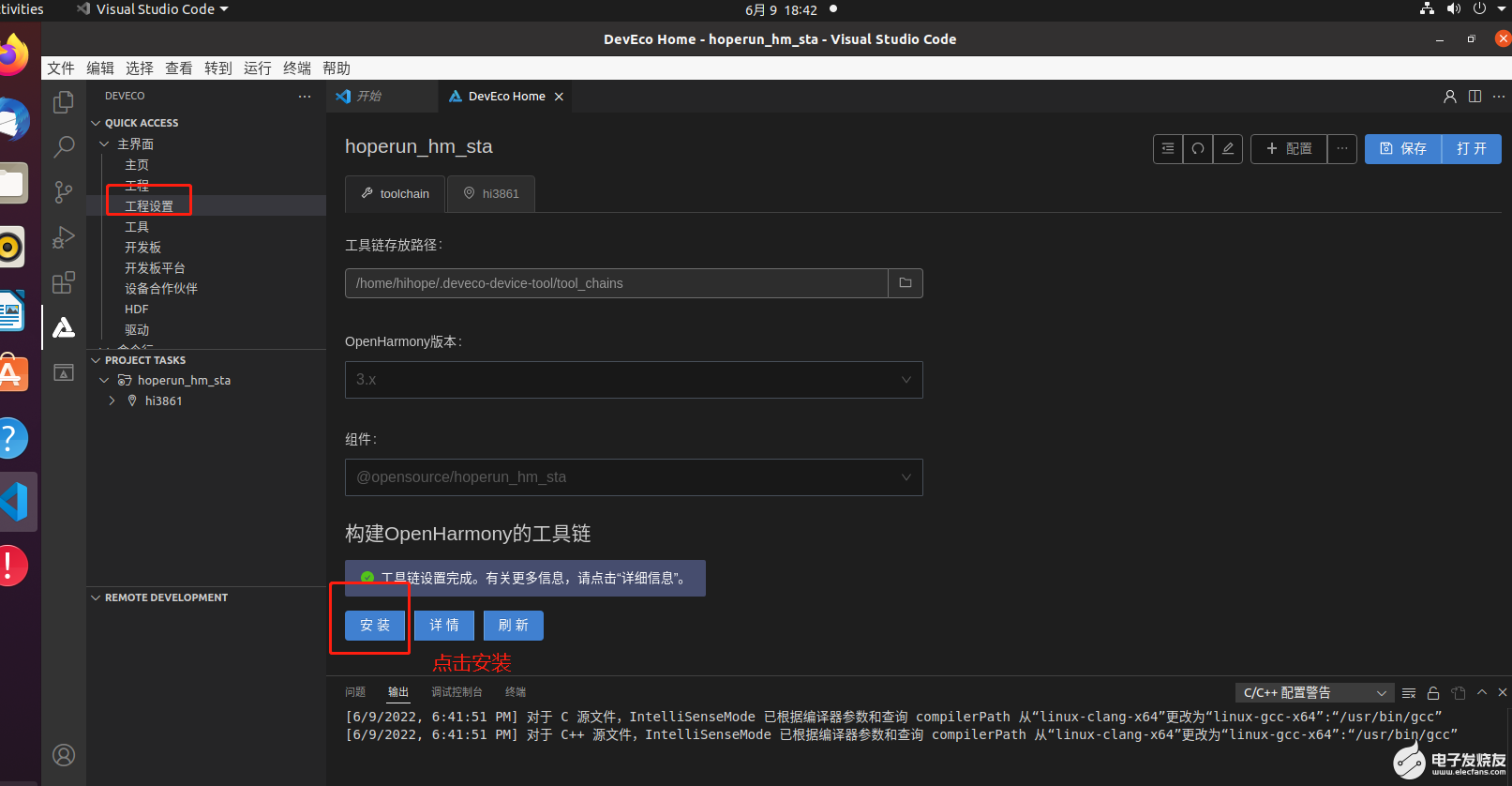This screenshot has height=786, width=1512.
Task: Select 工程设置 in the quick access tree
Action: 149,205
